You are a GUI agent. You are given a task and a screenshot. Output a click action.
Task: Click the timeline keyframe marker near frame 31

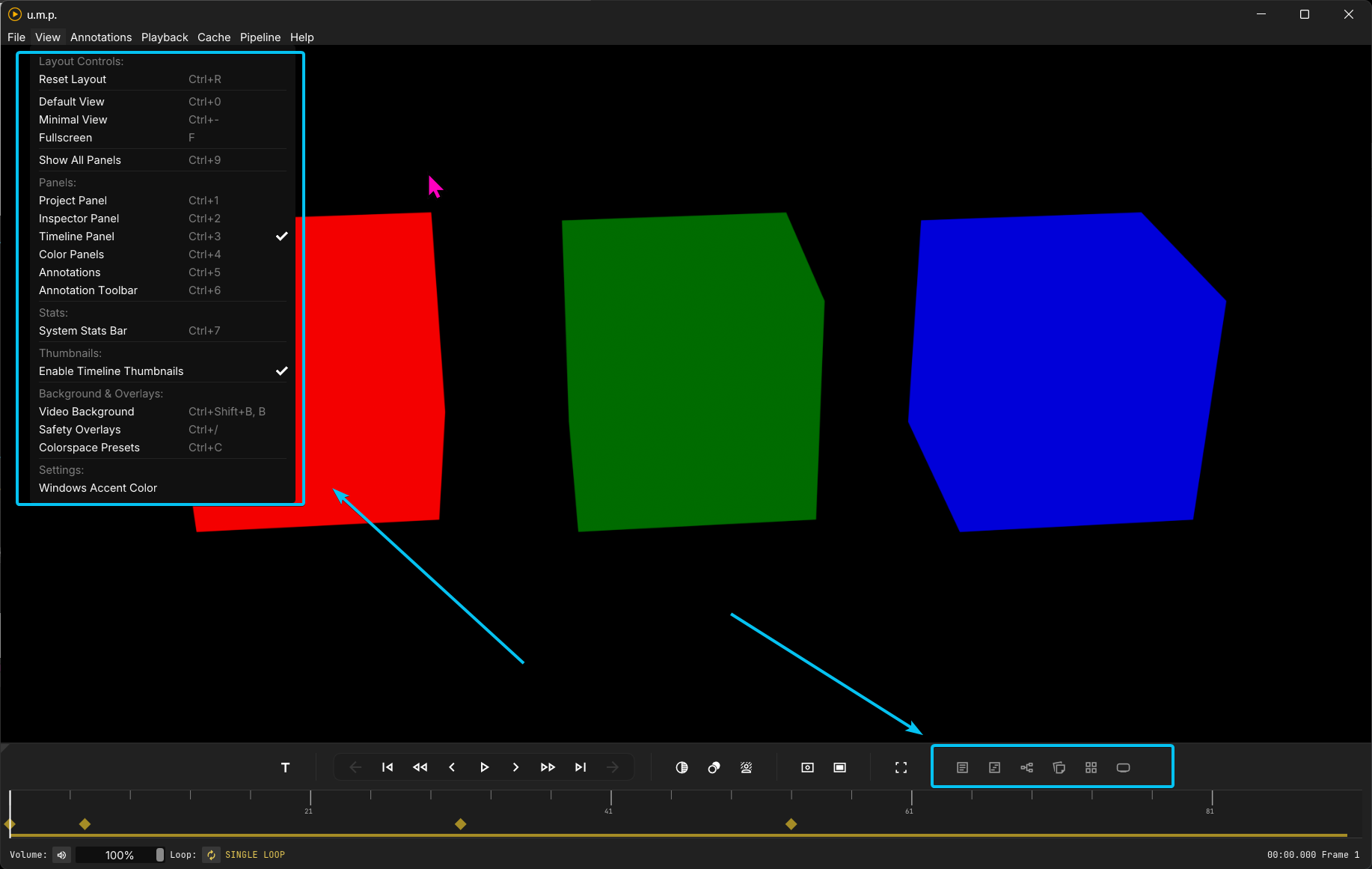[461, 824]
